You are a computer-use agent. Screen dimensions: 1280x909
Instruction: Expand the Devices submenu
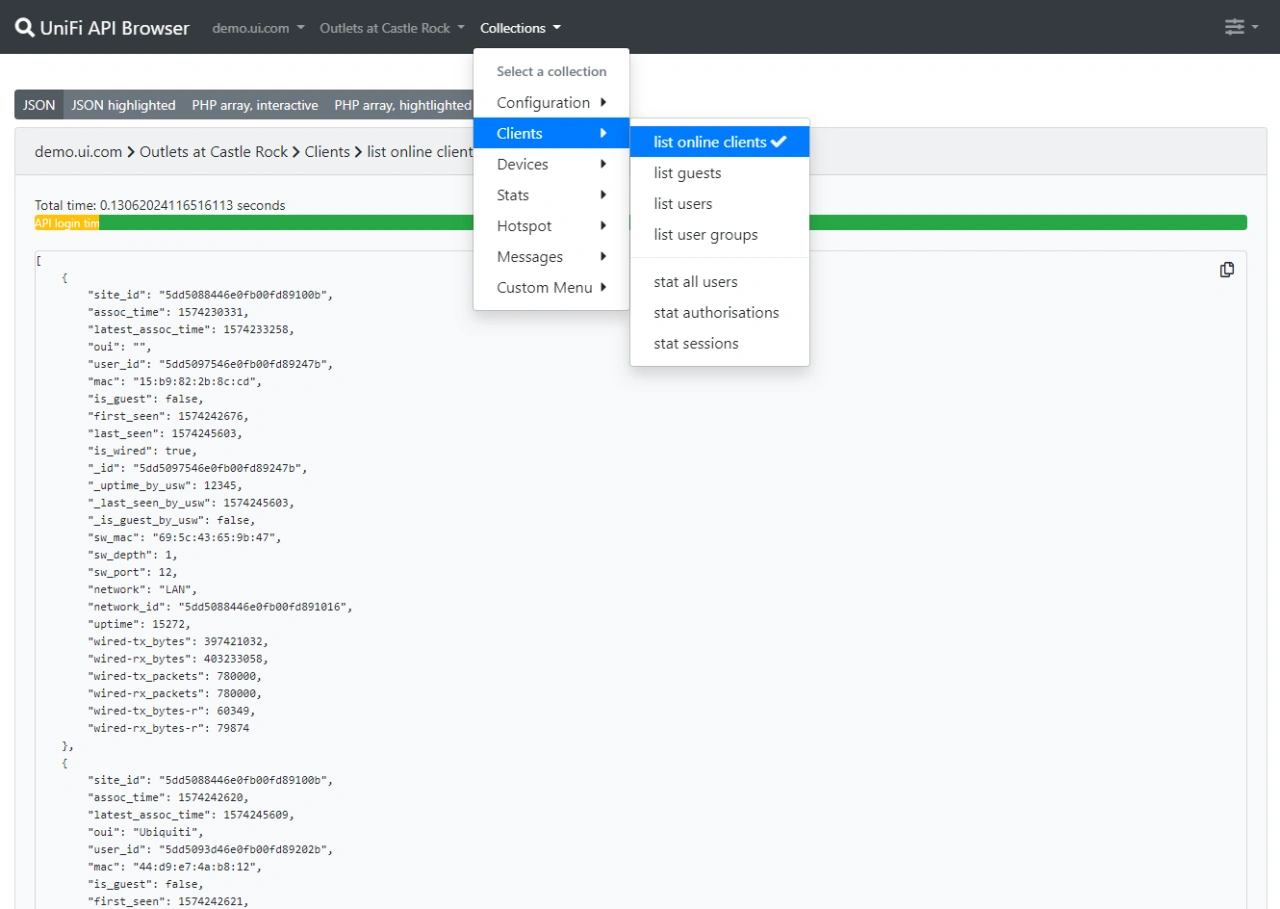point(522,164)
